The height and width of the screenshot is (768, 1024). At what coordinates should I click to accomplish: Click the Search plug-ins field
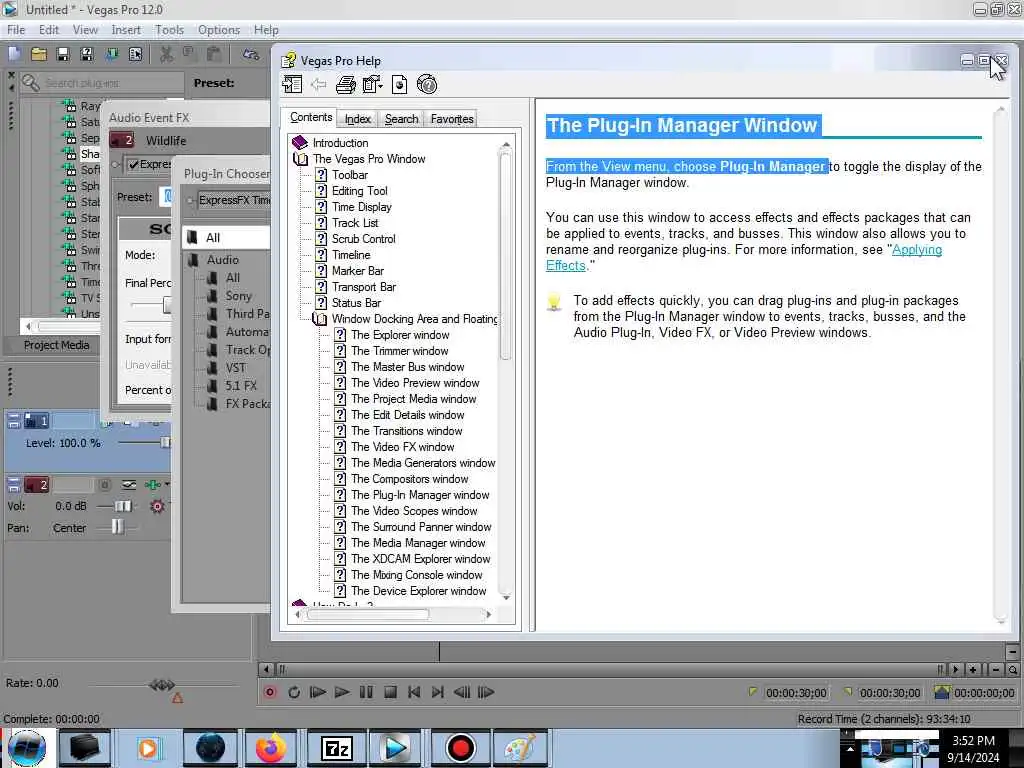click(102, 83)
